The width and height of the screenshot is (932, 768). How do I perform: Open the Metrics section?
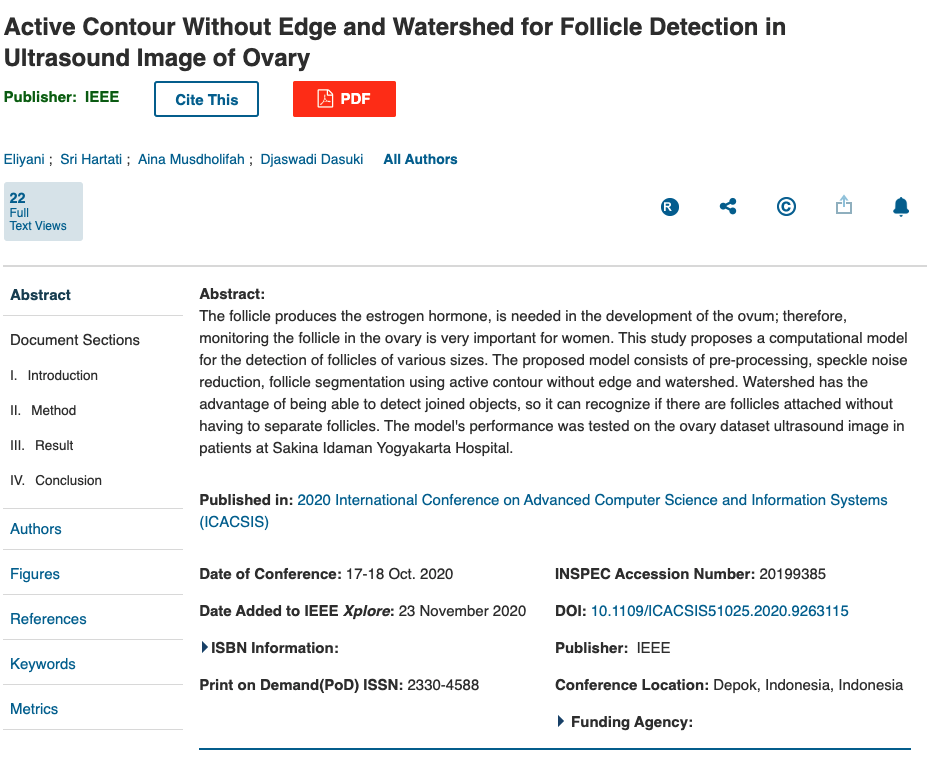coord(34,708)
